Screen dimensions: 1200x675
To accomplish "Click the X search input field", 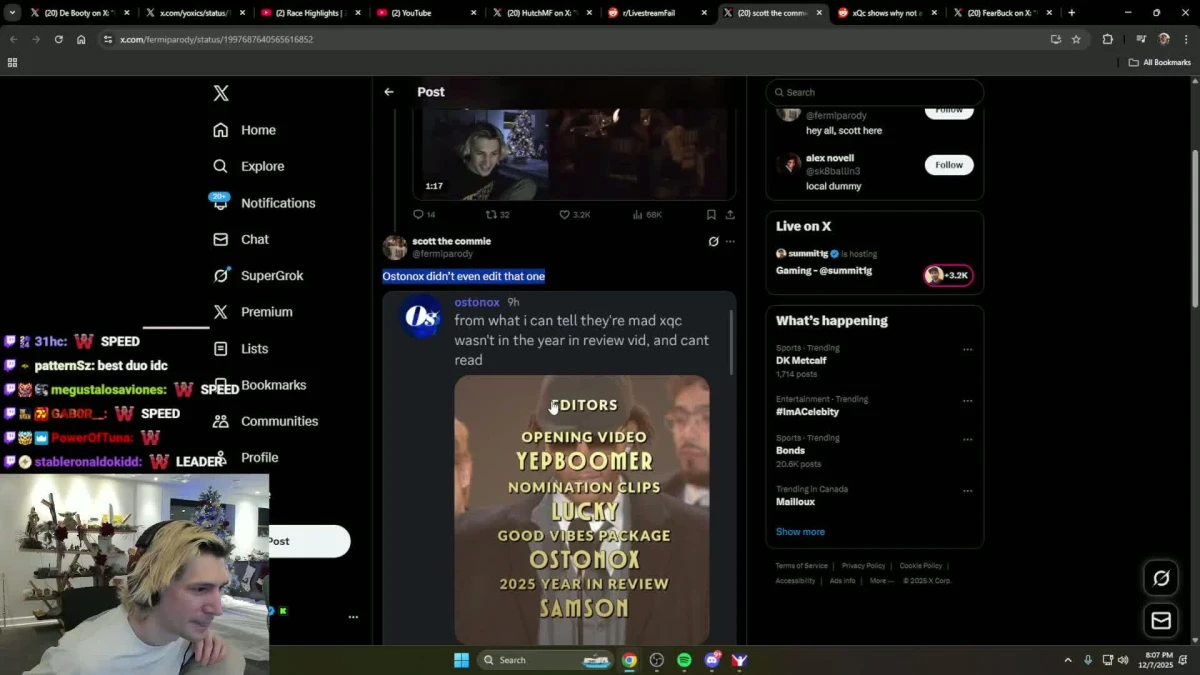I will pyautogui.click(x=880, y=92).
